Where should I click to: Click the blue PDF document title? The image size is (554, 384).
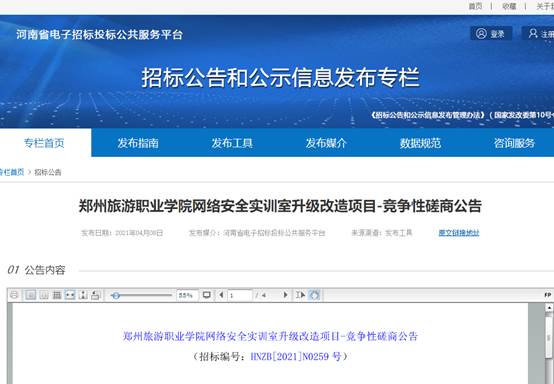pyautogui.click(x=270, y=336)
